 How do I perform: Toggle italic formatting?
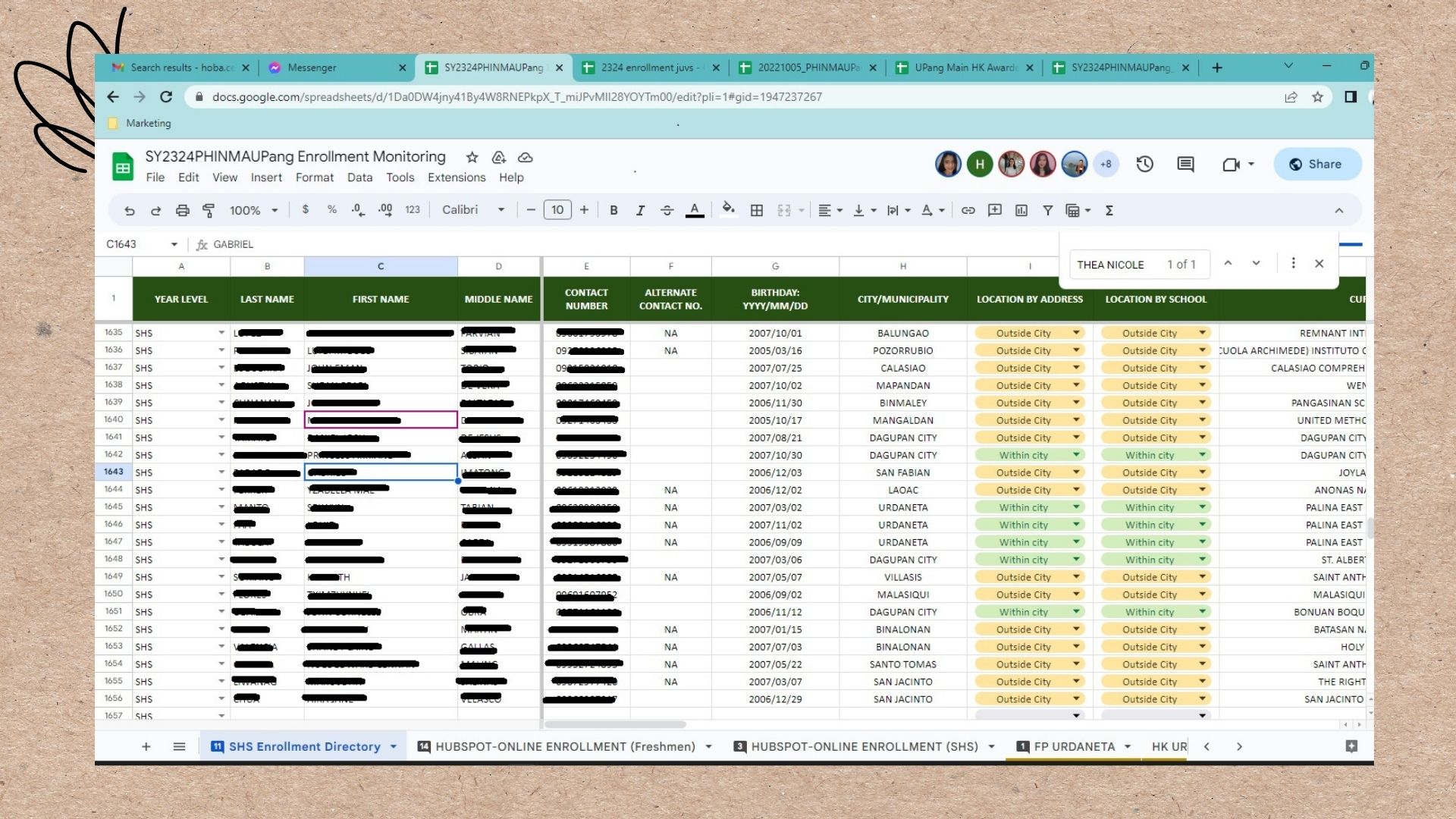point(640,210)
